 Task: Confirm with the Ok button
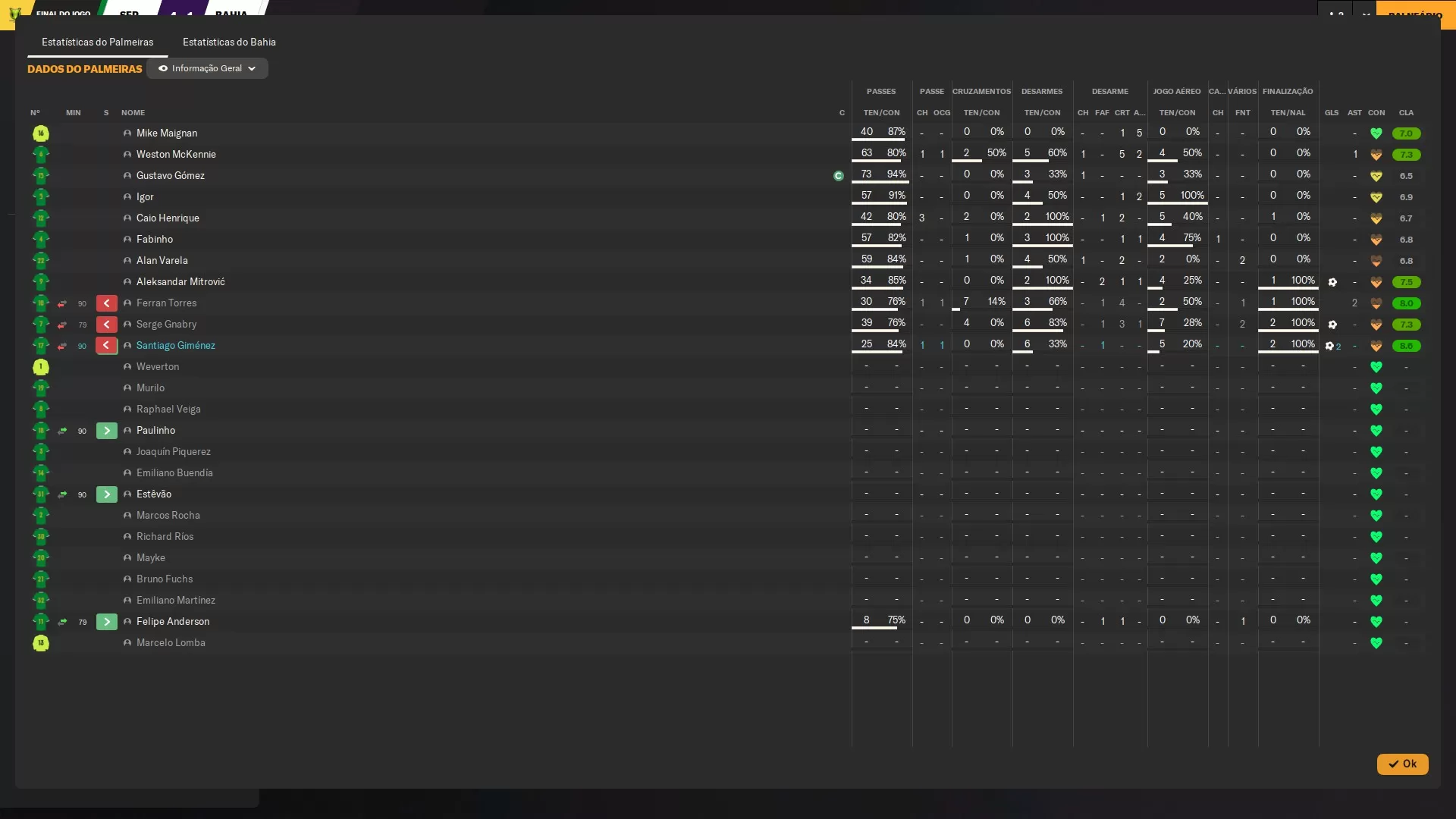tap(1402, 764)
